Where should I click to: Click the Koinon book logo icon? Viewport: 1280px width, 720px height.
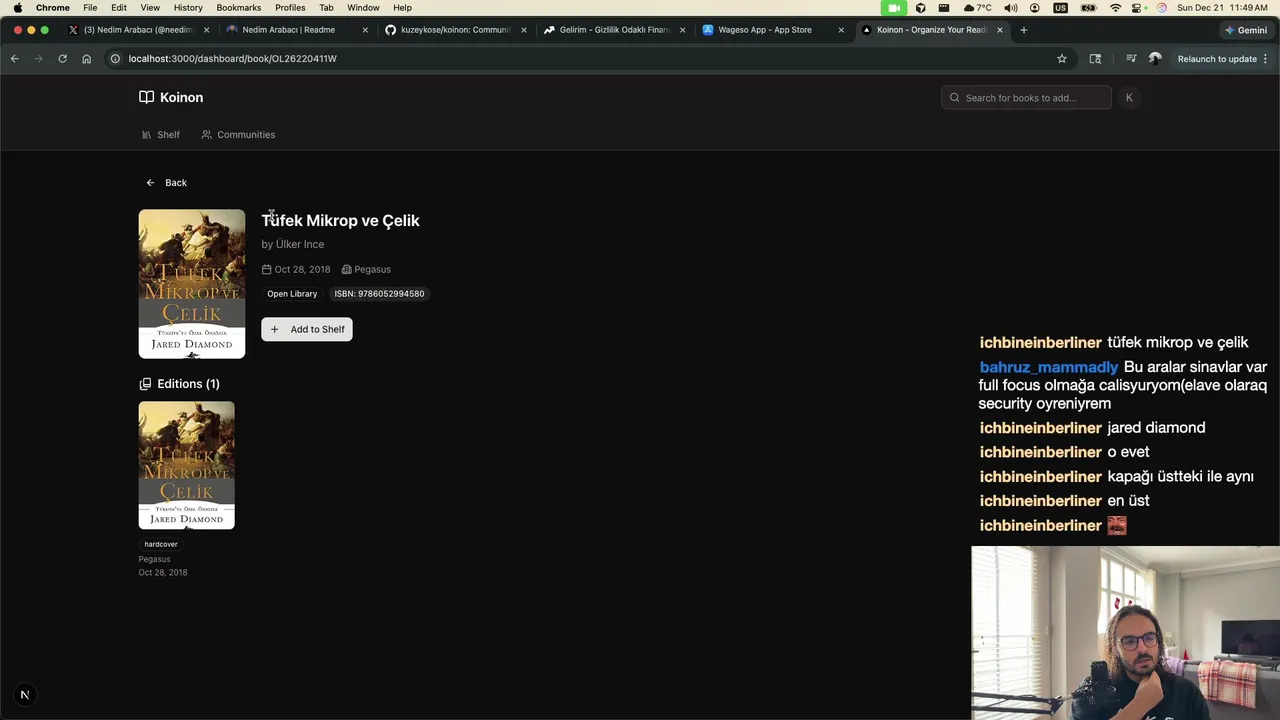(146, 97)
